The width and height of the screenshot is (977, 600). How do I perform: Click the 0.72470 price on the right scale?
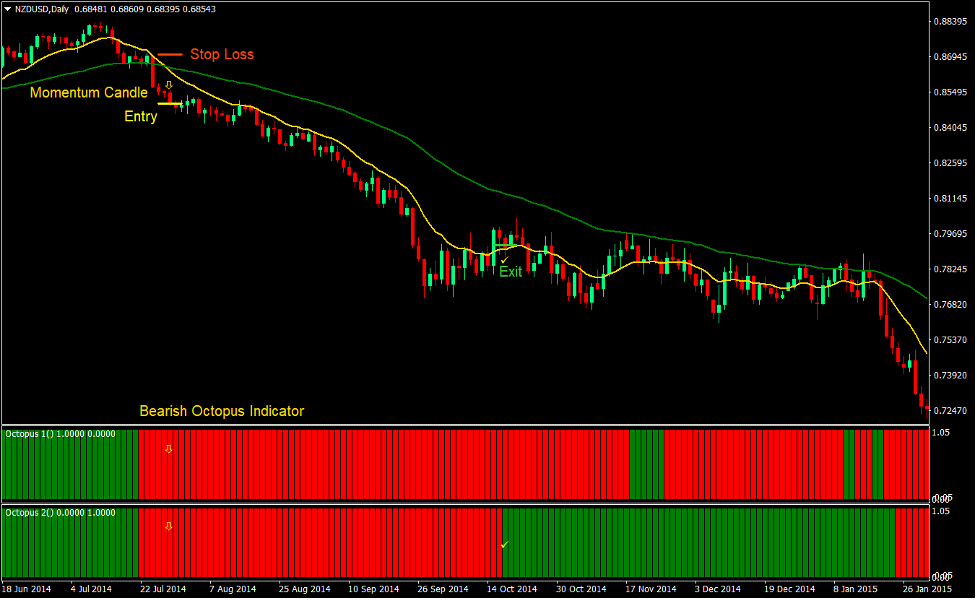pos(951,408)
